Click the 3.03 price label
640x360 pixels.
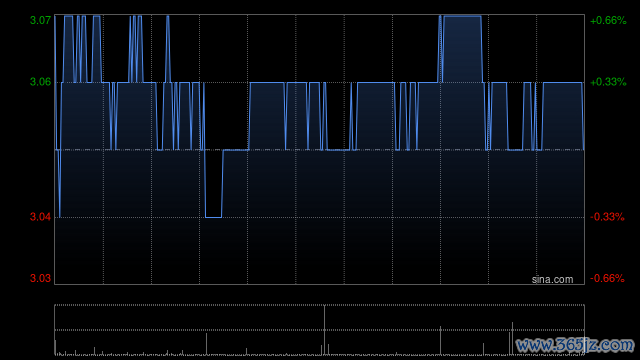[40, 278]
